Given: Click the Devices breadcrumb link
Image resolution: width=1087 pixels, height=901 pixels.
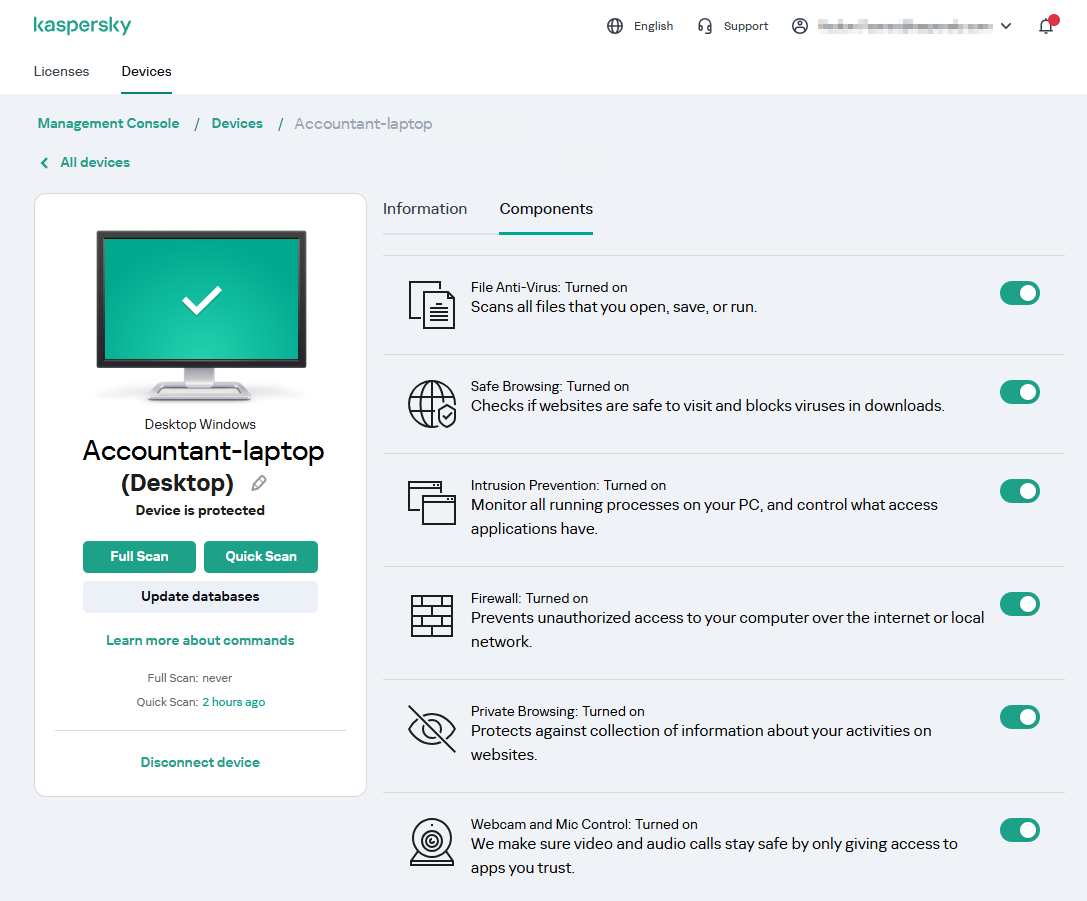Looking at the screenshot, I should 237,123.
